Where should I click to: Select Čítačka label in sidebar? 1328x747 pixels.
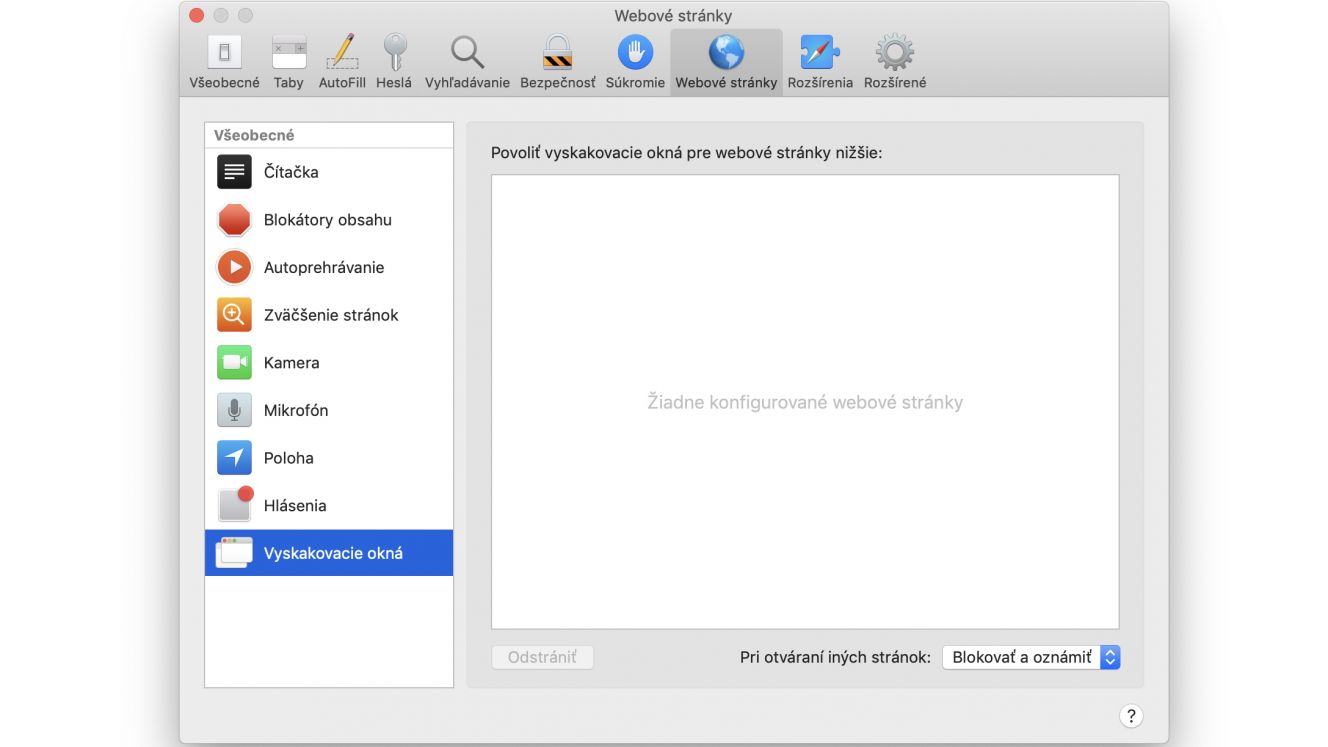click(291, 172)
